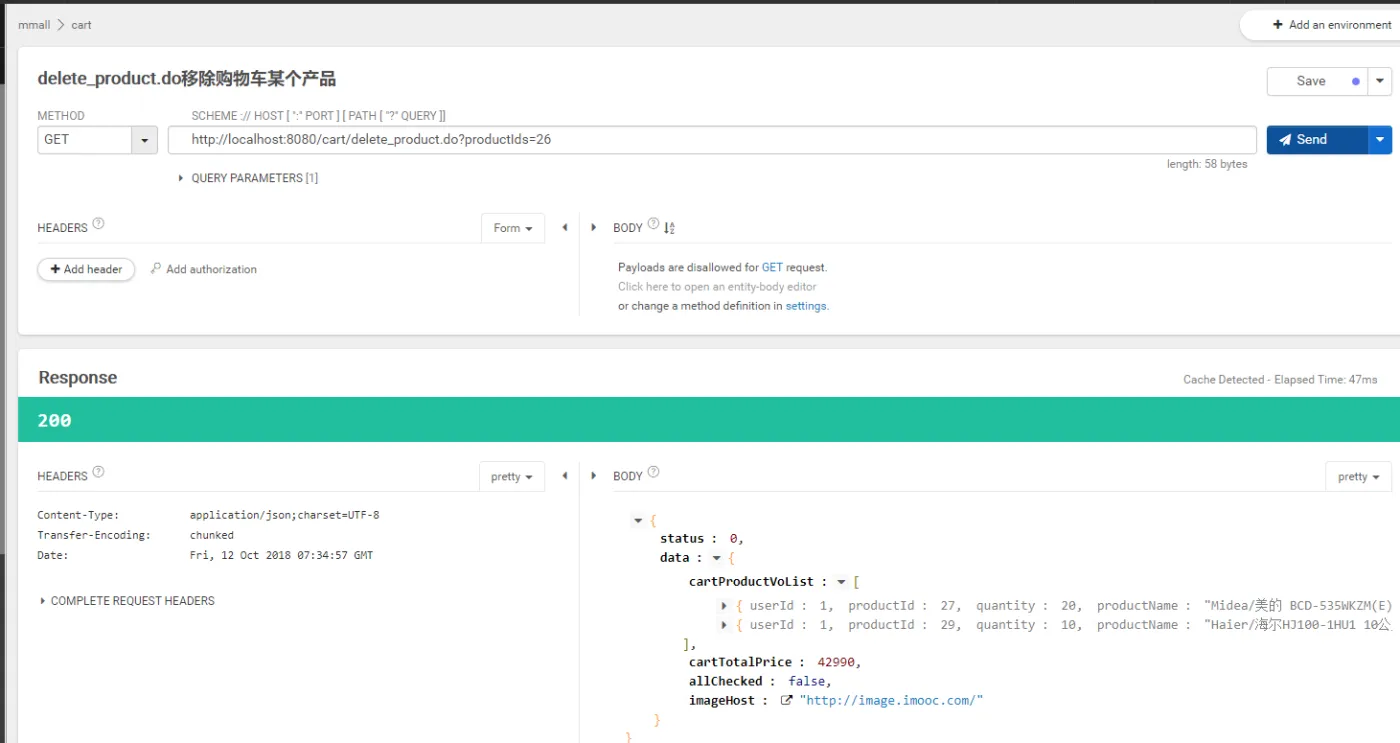Click the Add header button
The height and width of the screenshot is (743, 1400).
(x=86, y=269)
